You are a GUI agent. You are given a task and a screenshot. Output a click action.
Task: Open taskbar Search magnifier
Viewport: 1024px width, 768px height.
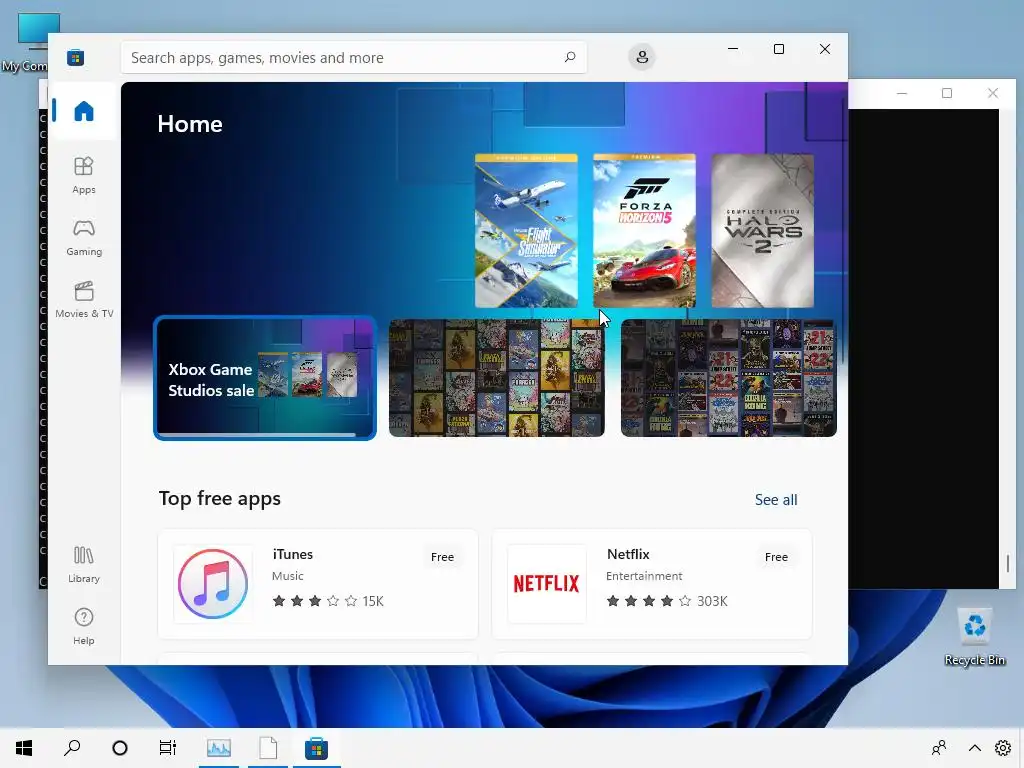tap(72, 748)
